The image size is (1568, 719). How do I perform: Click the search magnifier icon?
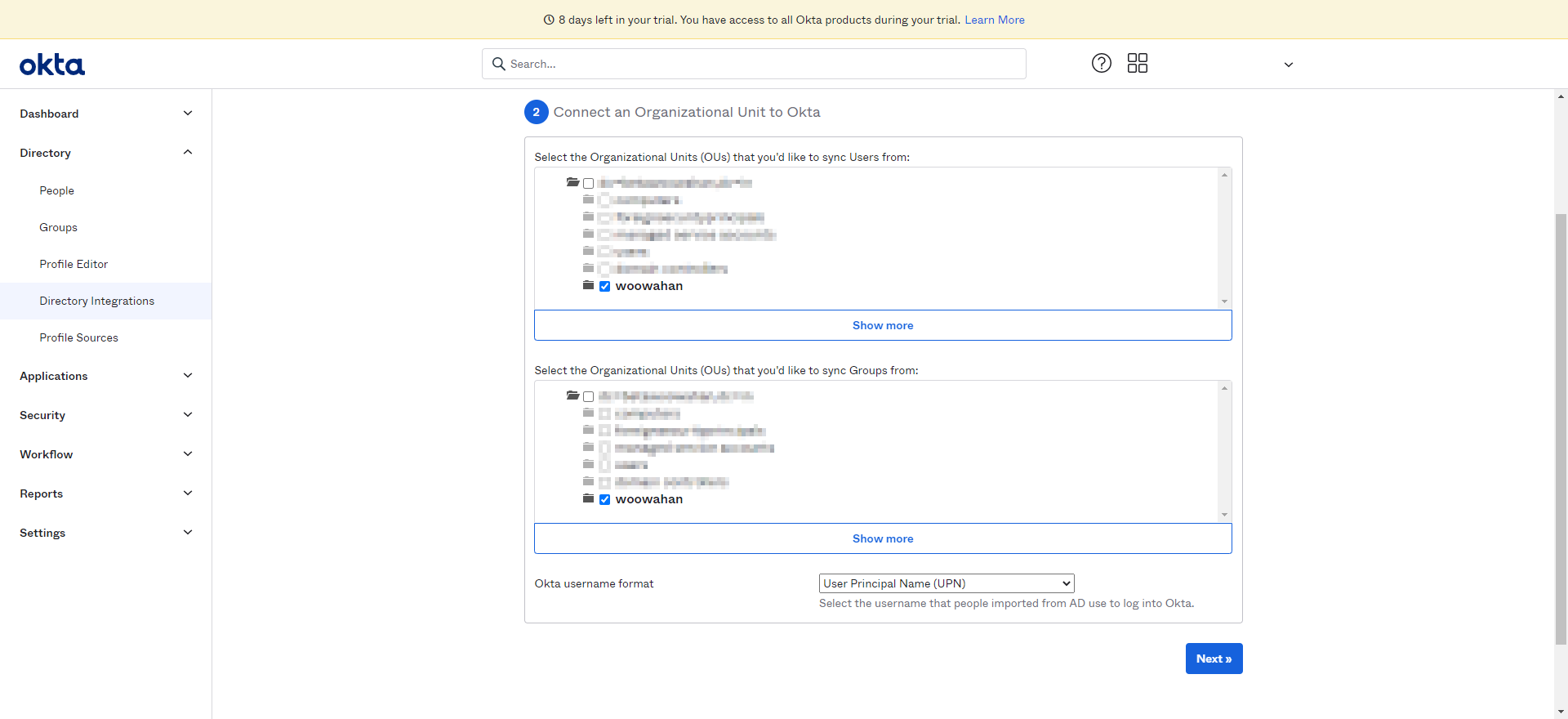pyautogui.click(x=499, y=64)
